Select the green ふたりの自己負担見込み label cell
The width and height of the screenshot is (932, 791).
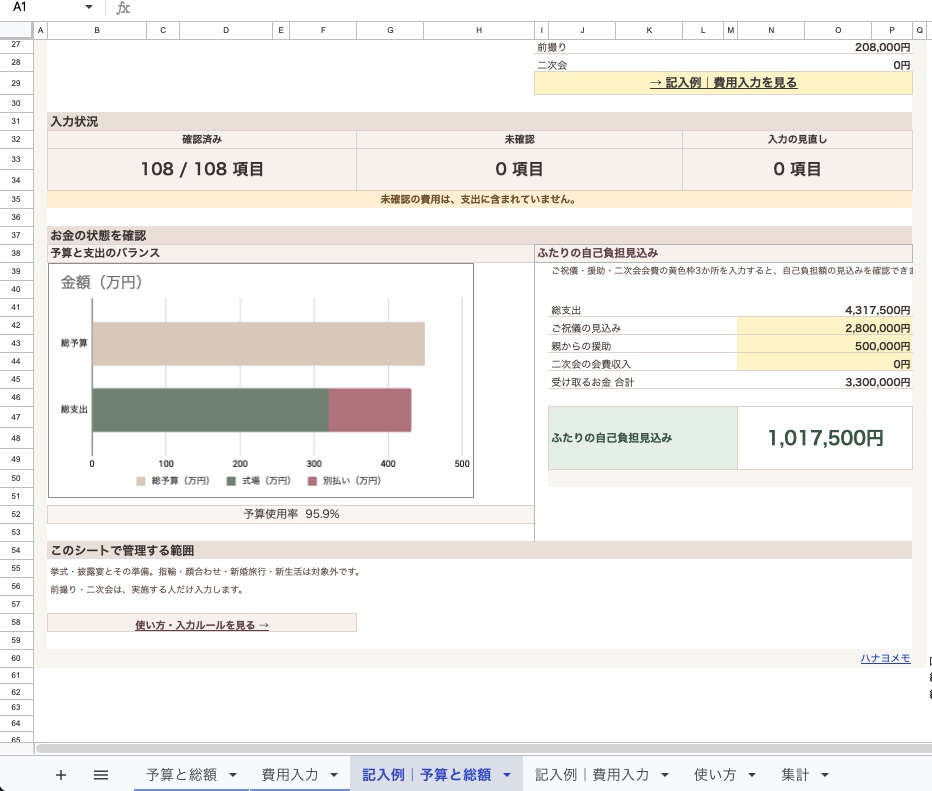643,438
